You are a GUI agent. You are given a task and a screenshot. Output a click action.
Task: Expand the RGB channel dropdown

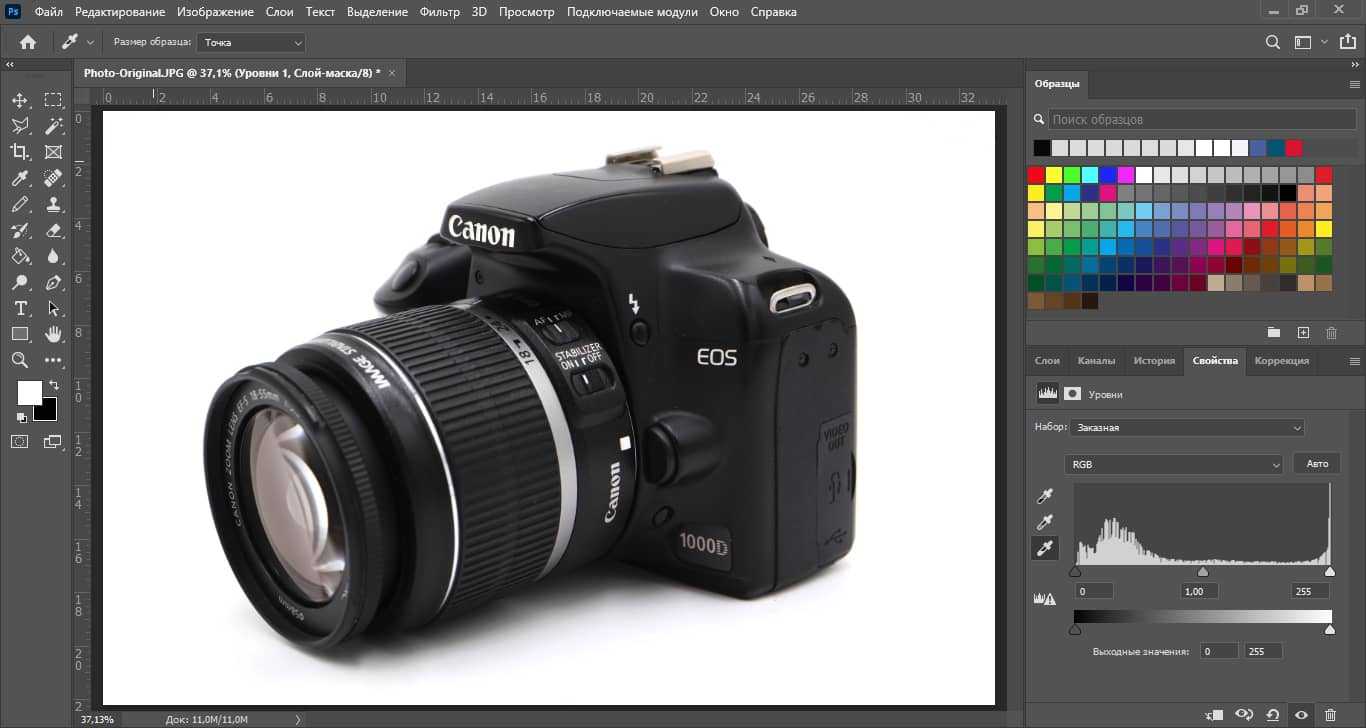tap(1174, 464)
